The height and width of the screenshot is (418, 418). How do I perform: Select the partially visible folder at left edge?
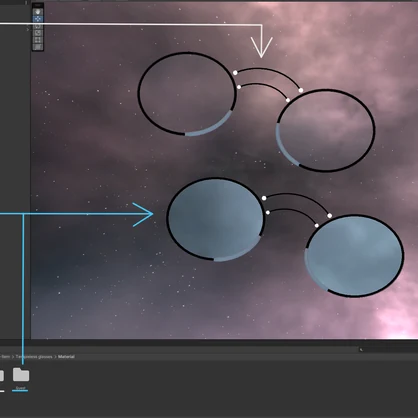(x=2, y=376)
